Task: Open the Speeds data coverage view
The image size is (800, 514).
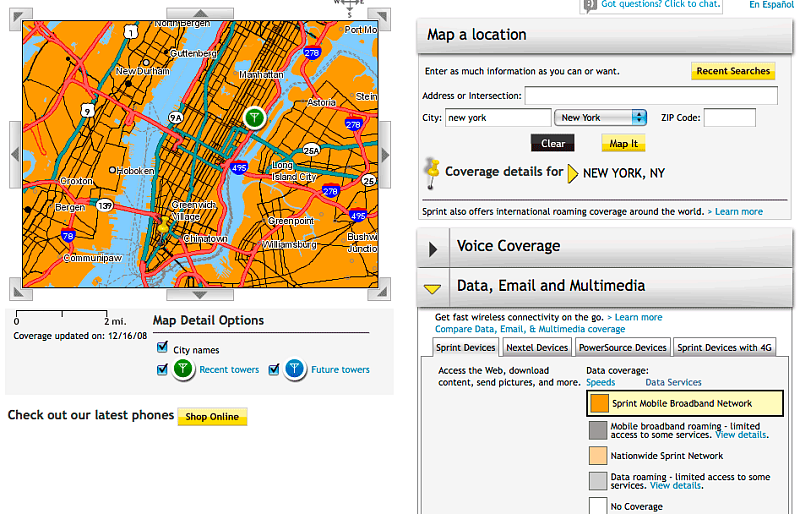Action: point(601,382)
